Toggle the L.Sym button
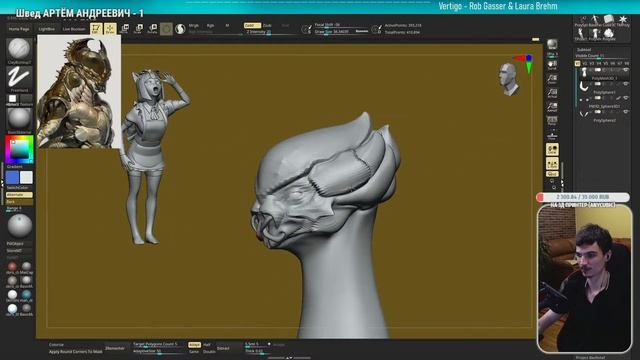The image size is (640, 360). [x=552, y=164]
